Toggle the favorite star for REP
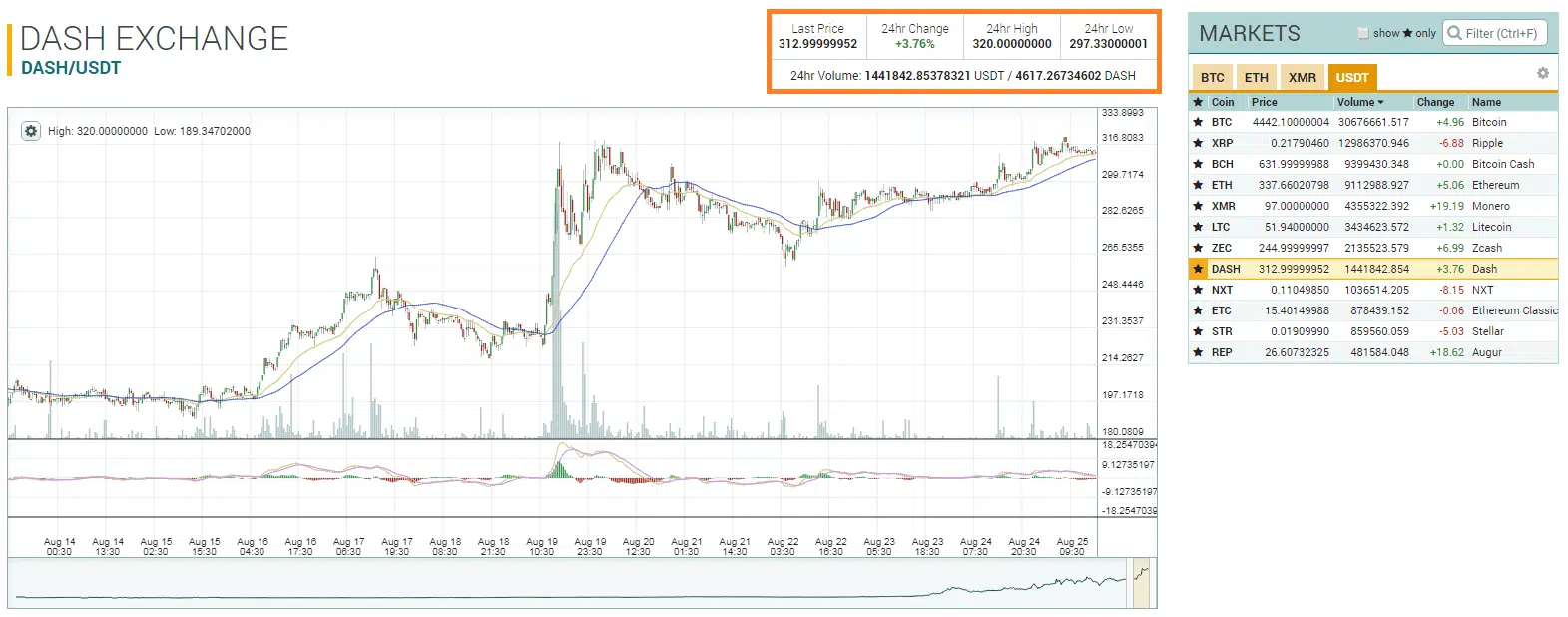Viewport: 1568px width, 617px height. pyautogui.click(x=1198, y=352)
